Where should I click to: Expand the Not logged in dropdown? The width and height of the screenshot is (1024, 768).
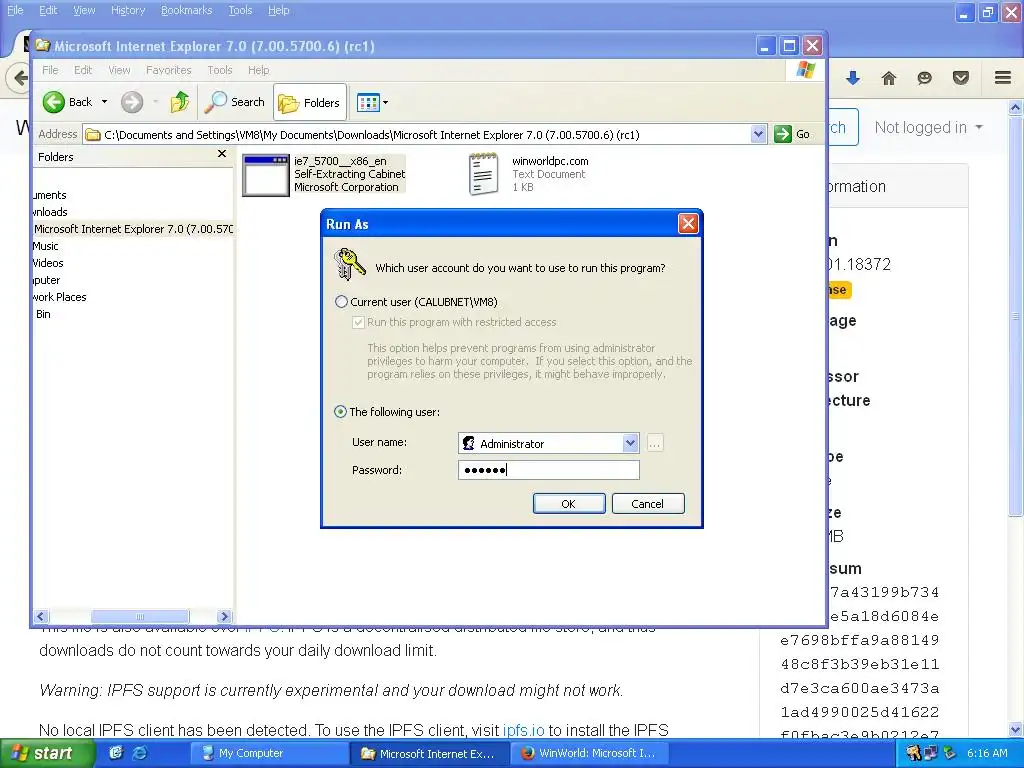tap(928, 127)
